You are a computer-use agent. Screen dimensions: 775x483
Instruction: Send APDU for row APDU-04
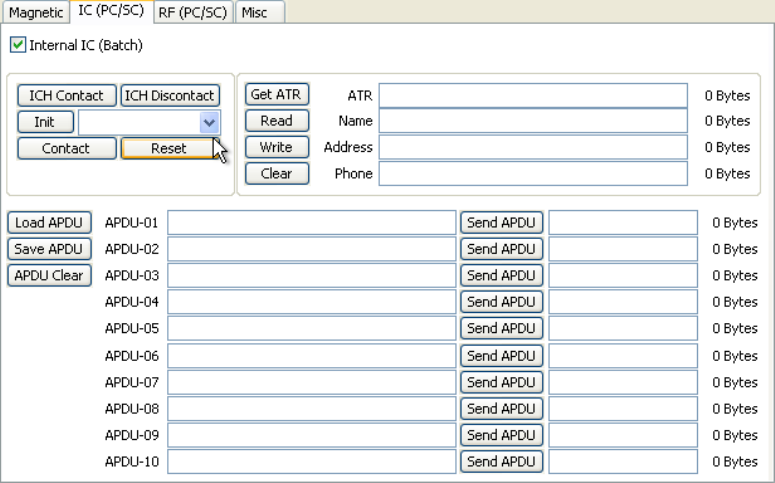tap(502, 302)
